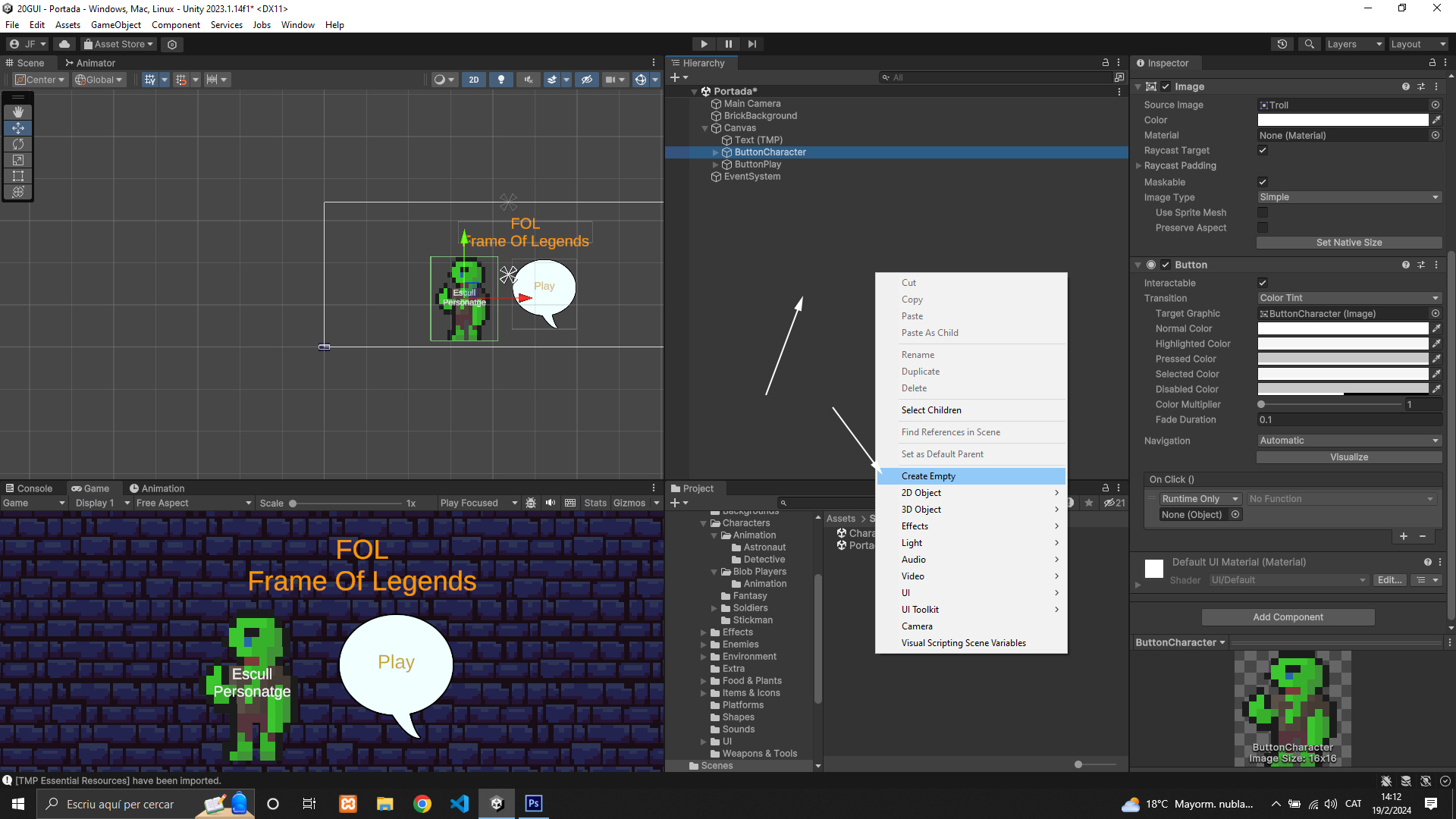The image size is (1456, 819).
Task: Expand ButtonPlay in Hierarchy
Action: tap(715, 165)
